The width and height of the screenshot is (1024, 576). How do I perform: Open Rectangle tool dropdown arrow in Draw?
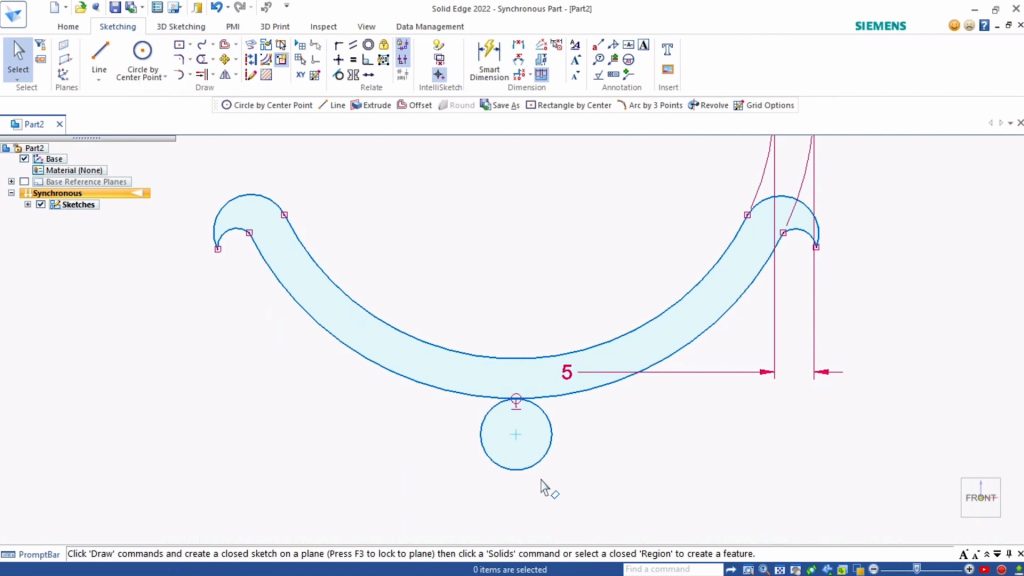(190, 45)
